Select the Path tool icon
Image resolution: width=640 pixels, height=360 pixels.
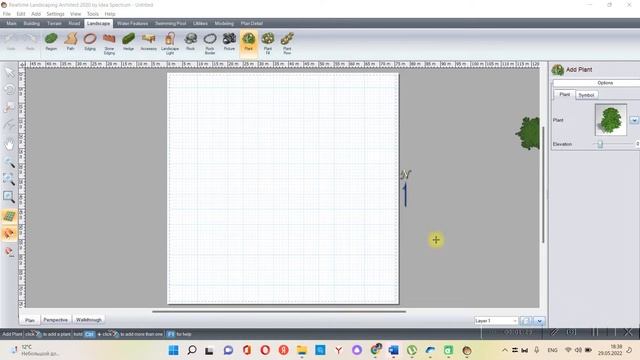[x=71, y=42]
